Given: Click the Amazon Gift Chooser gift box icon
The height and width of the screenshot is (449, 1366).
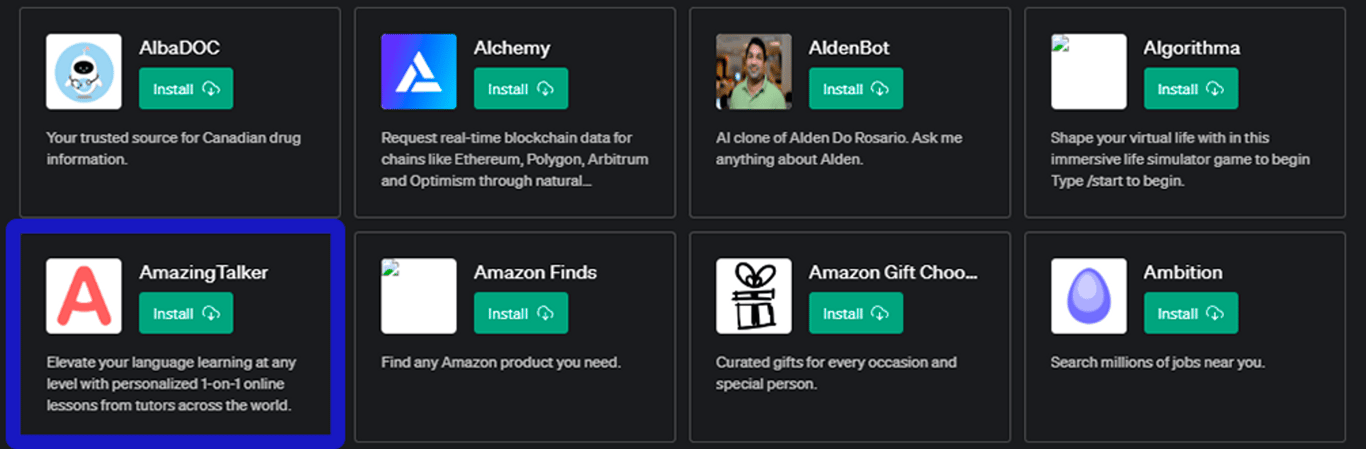Looking at the screenshot, I should [x=754, y=296].
